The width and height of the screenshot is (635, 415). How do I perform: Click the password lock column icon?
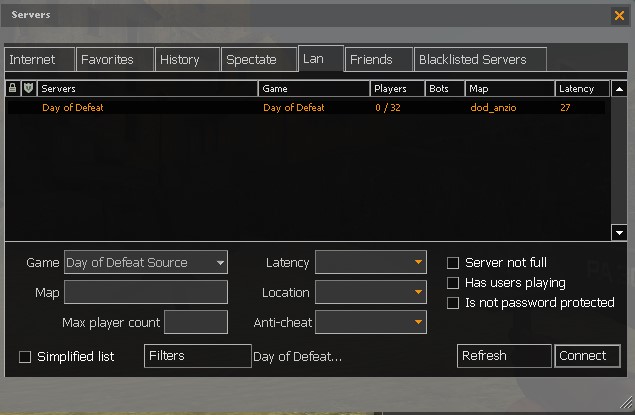click(x=12, y=89)
